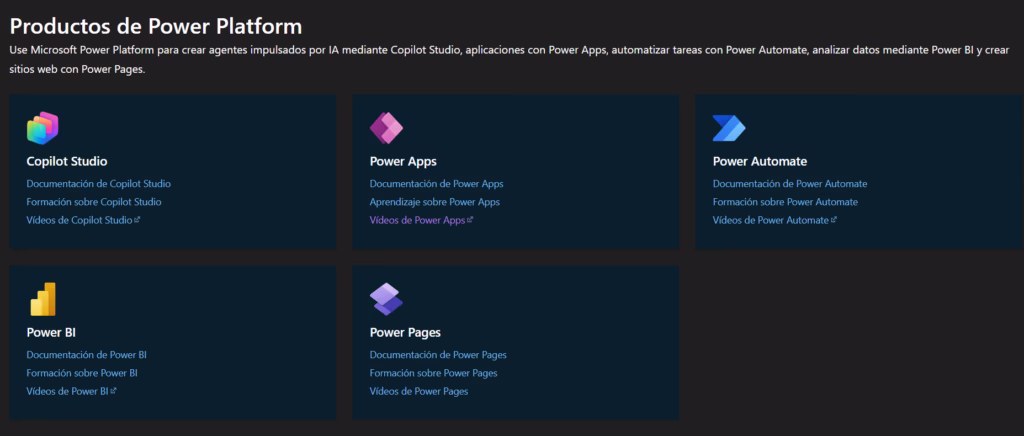Open Vídeos de Power Automate link
The width and height of the screenshot is (1024, 436).
771,220
